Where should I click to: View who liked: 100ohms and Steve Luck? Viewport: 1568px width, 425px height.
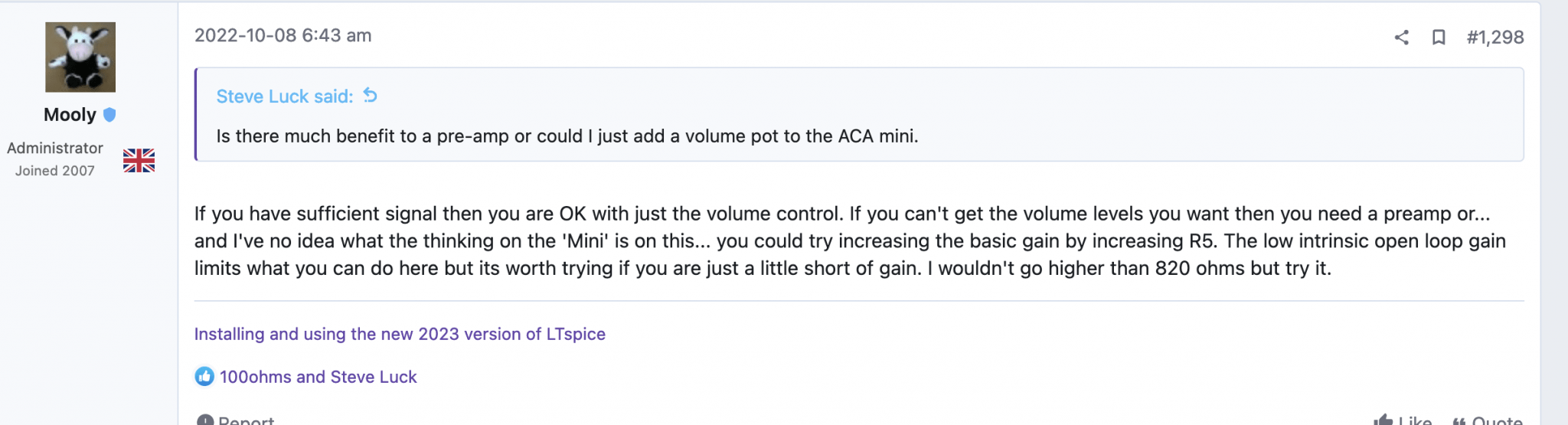318,377
